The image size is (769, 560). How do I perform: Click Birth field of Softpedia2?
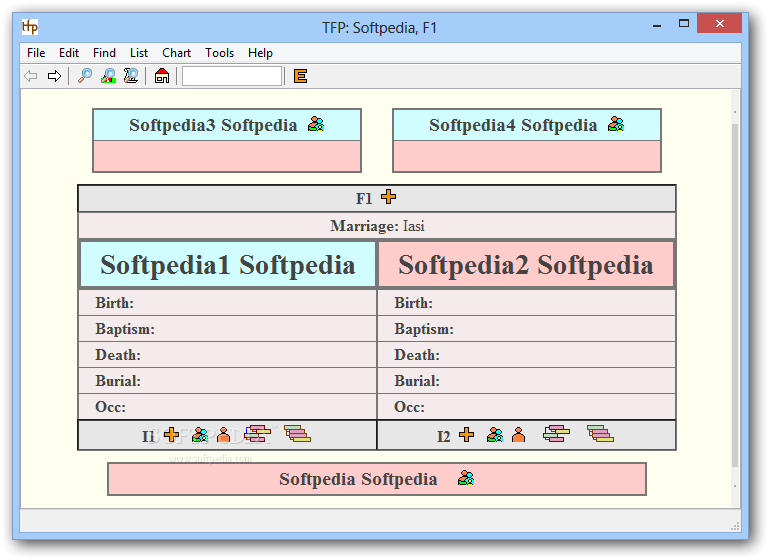tap(526, 303)
